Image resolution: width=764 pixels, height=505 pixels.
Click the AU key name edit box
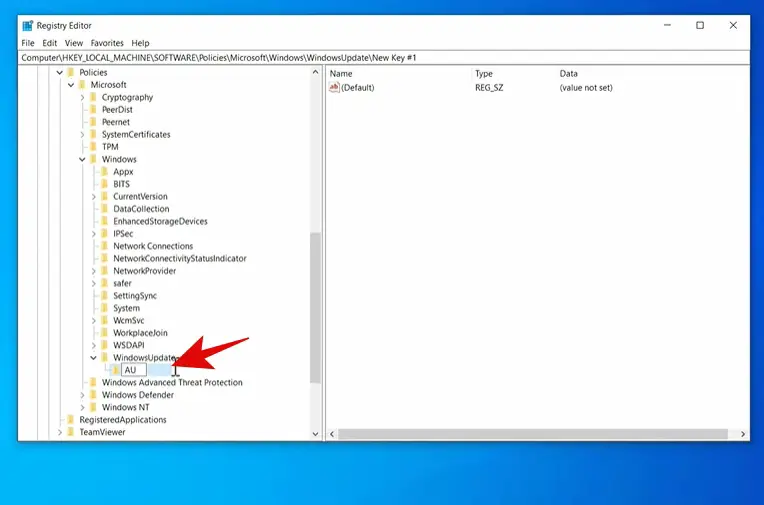(134, 370)
